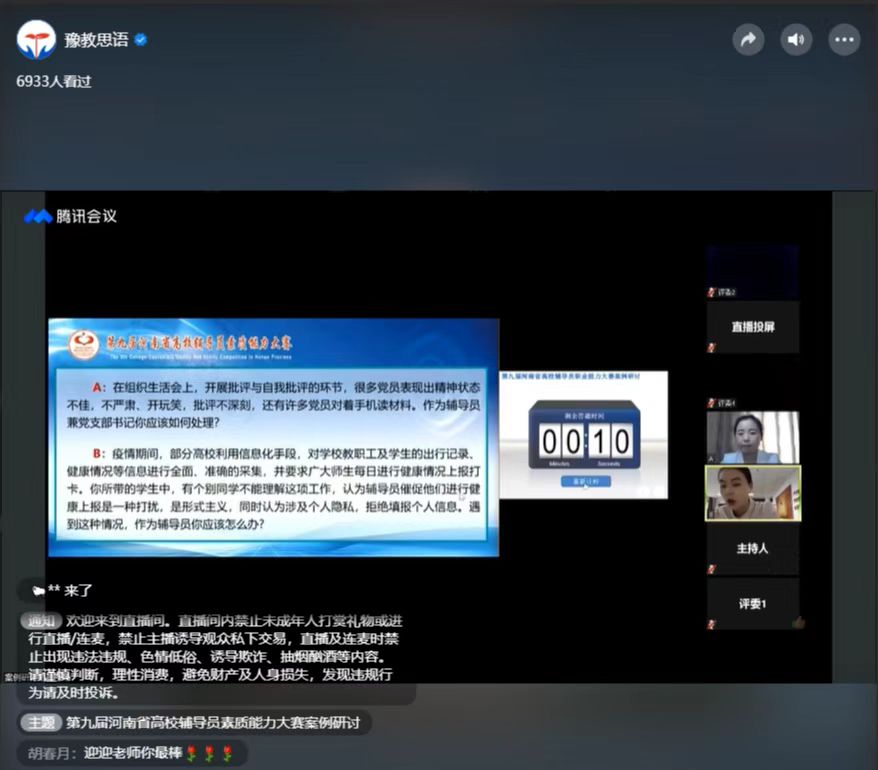Screen dimensions: 878x770
Task: Select the 评委1 participant tile
Action: [752, 604]
